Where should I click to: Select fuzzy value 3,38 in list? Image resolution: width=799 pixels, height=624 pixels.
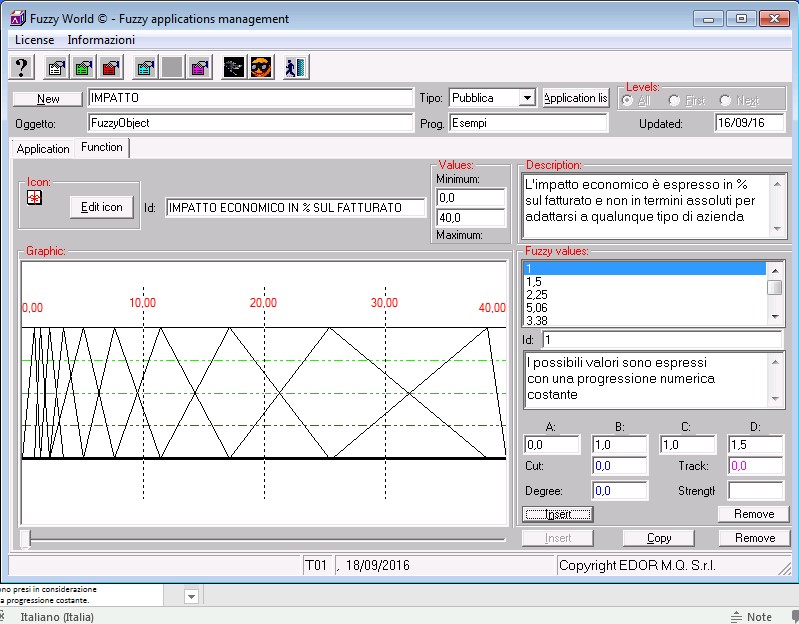tap(645, 320)
